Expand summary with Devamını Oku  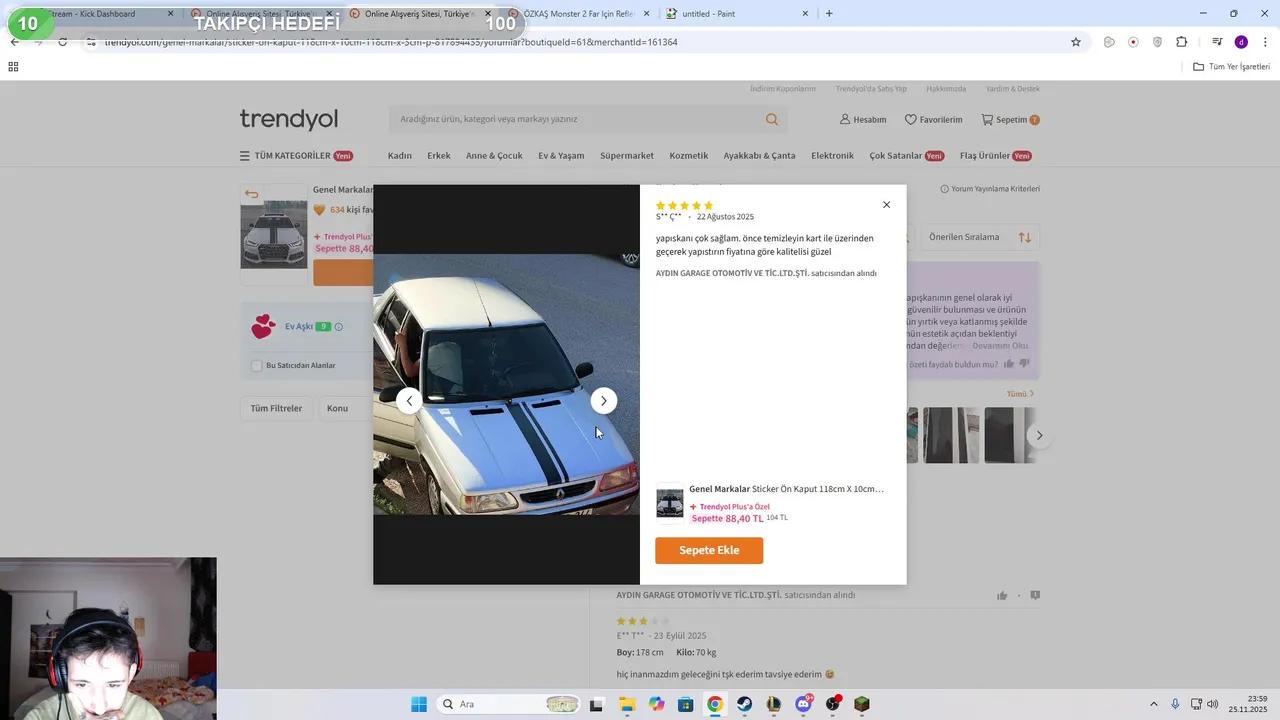click(1000, 346)
